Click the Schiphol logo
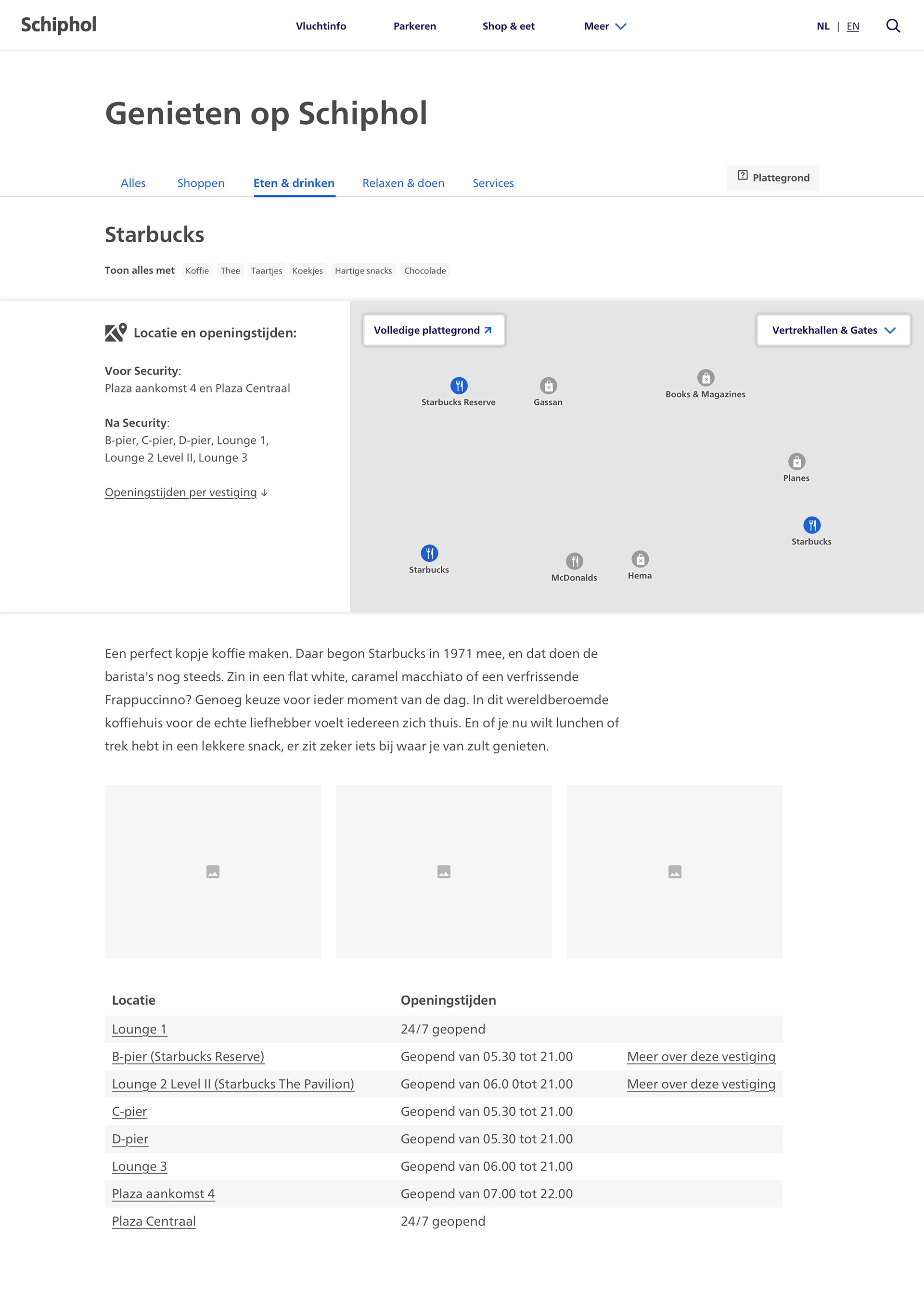This screenshot has height=1295, width=924. (59, 25)
